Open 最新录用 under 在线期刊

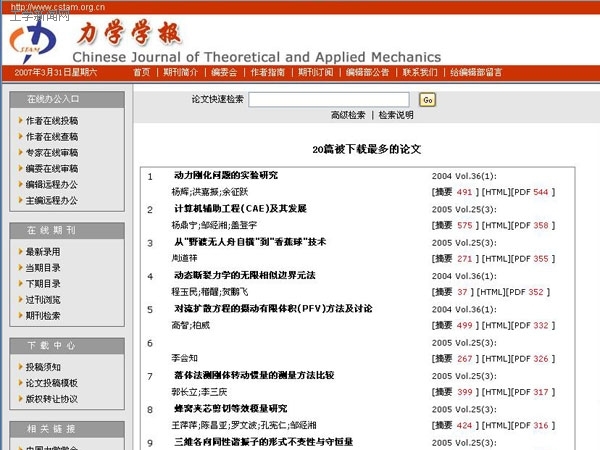point(43,252)
